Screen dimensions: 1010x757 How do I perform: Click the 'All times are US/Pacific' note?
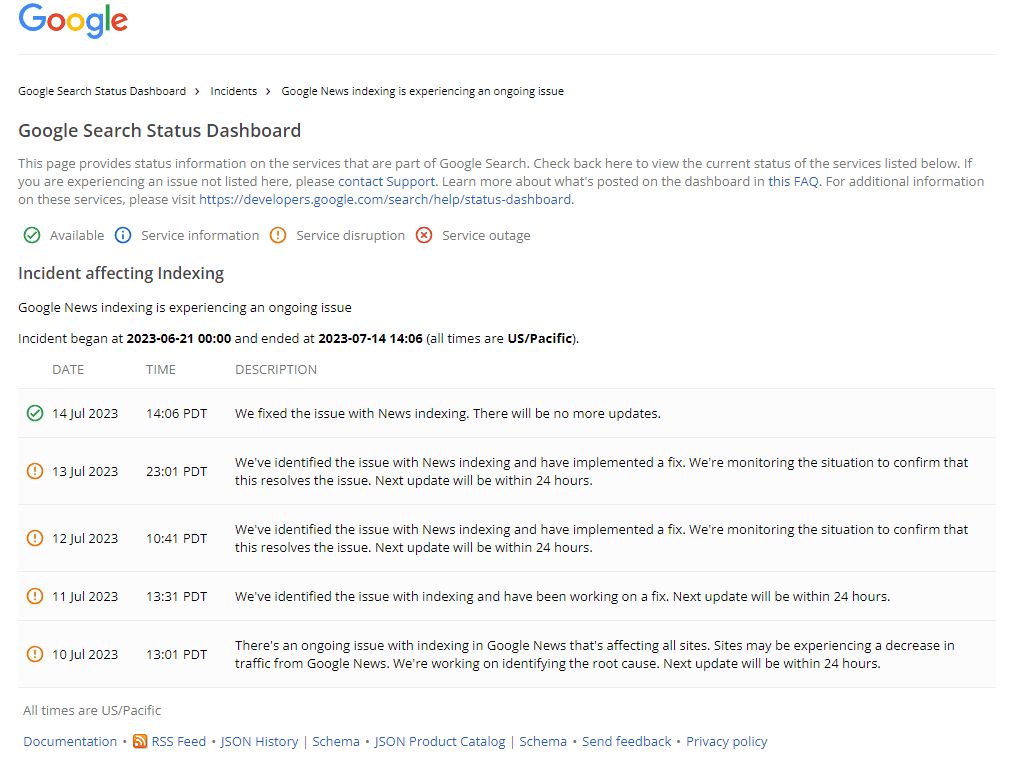(x=92, y=711)
